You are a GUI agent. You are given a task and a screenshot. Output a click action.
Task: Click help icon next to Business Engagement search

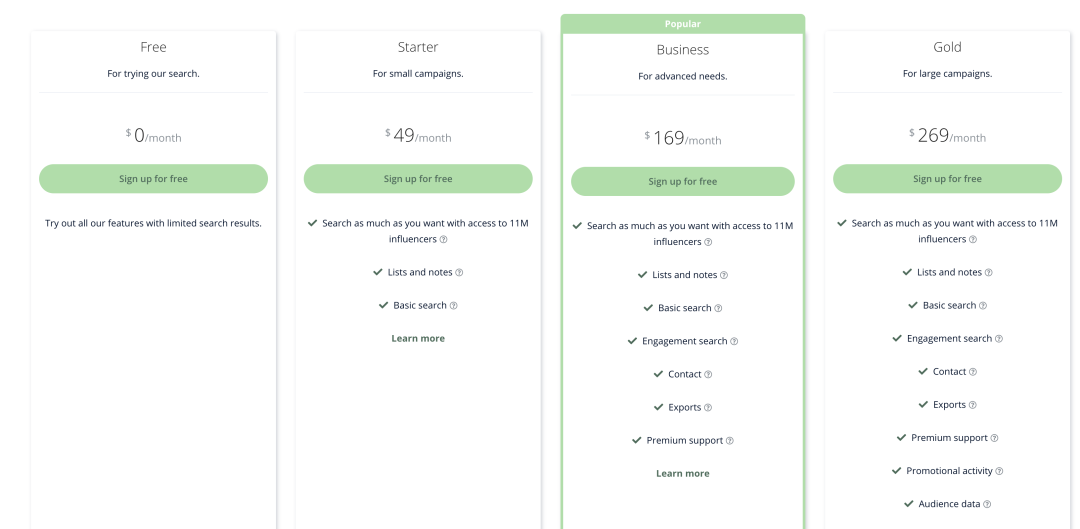pos(734,342)
